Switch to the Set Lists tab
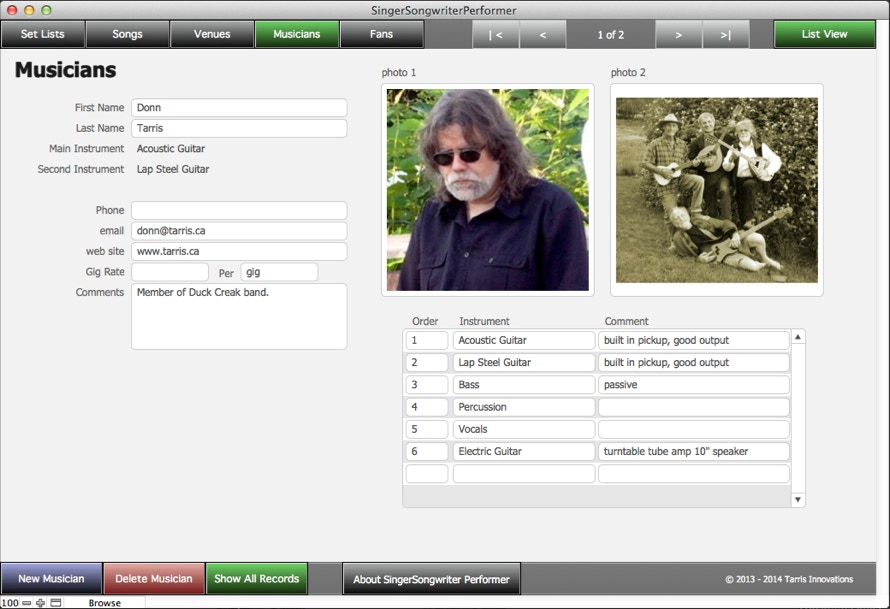This screenshot has width=890, height=609. point(42,34)
